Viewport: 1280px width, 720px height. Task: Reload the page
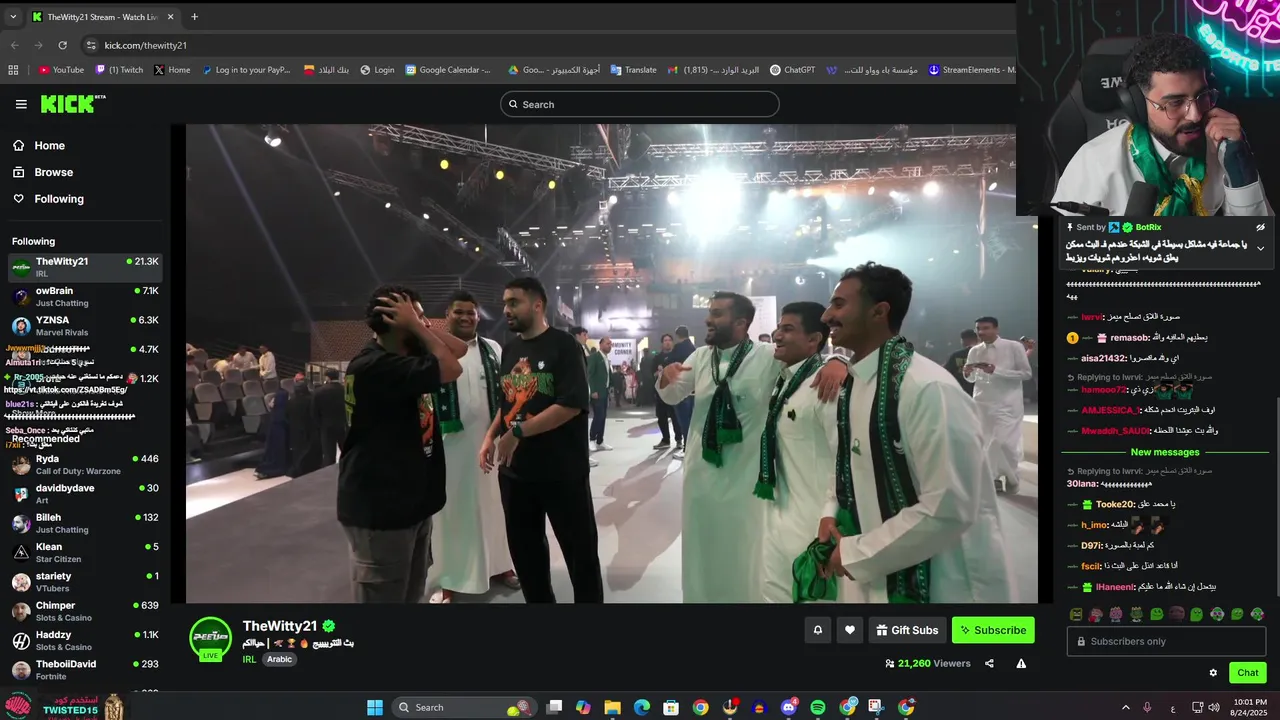[62, 45]
